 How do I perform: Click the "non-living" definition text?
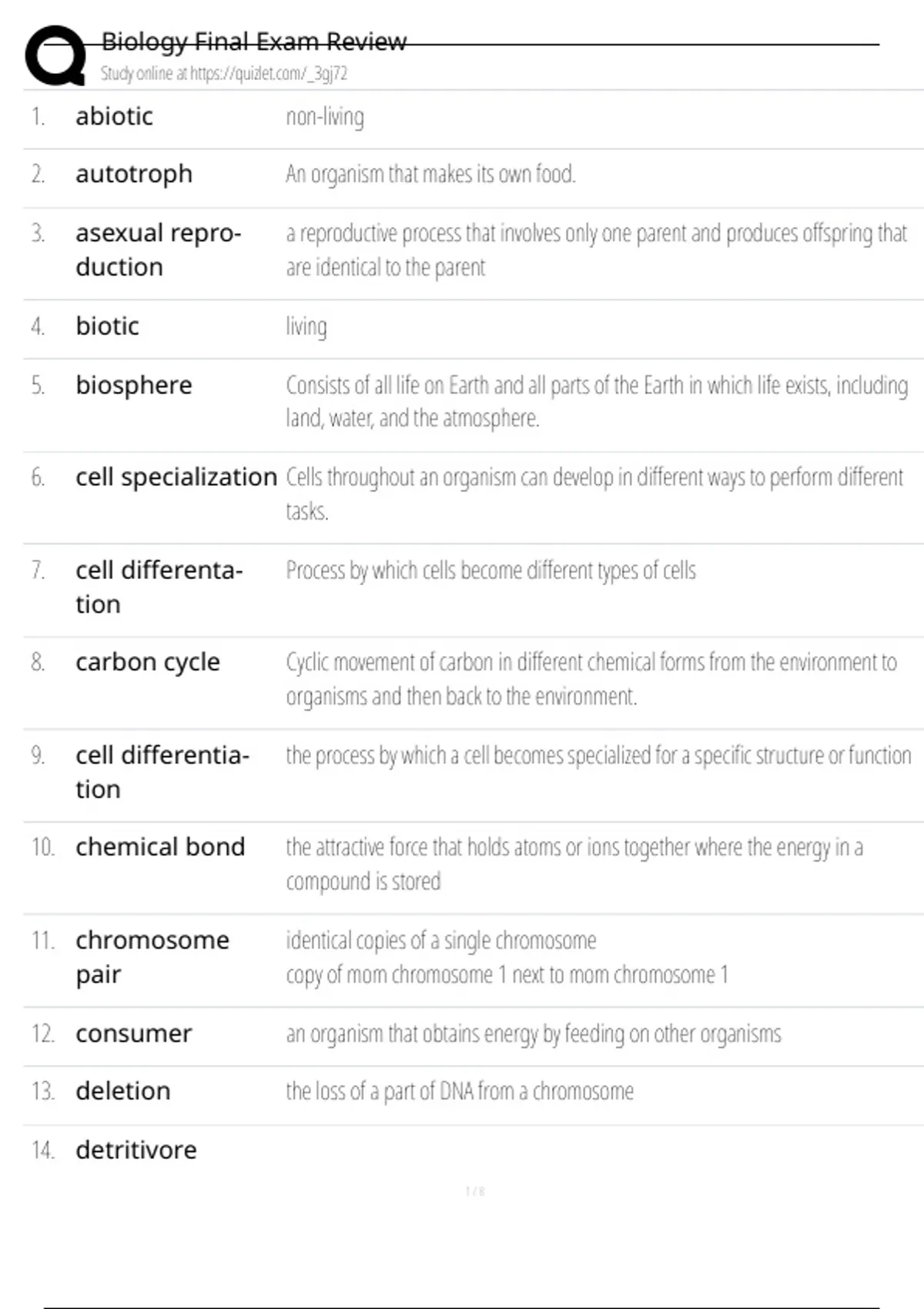[325, 117]
